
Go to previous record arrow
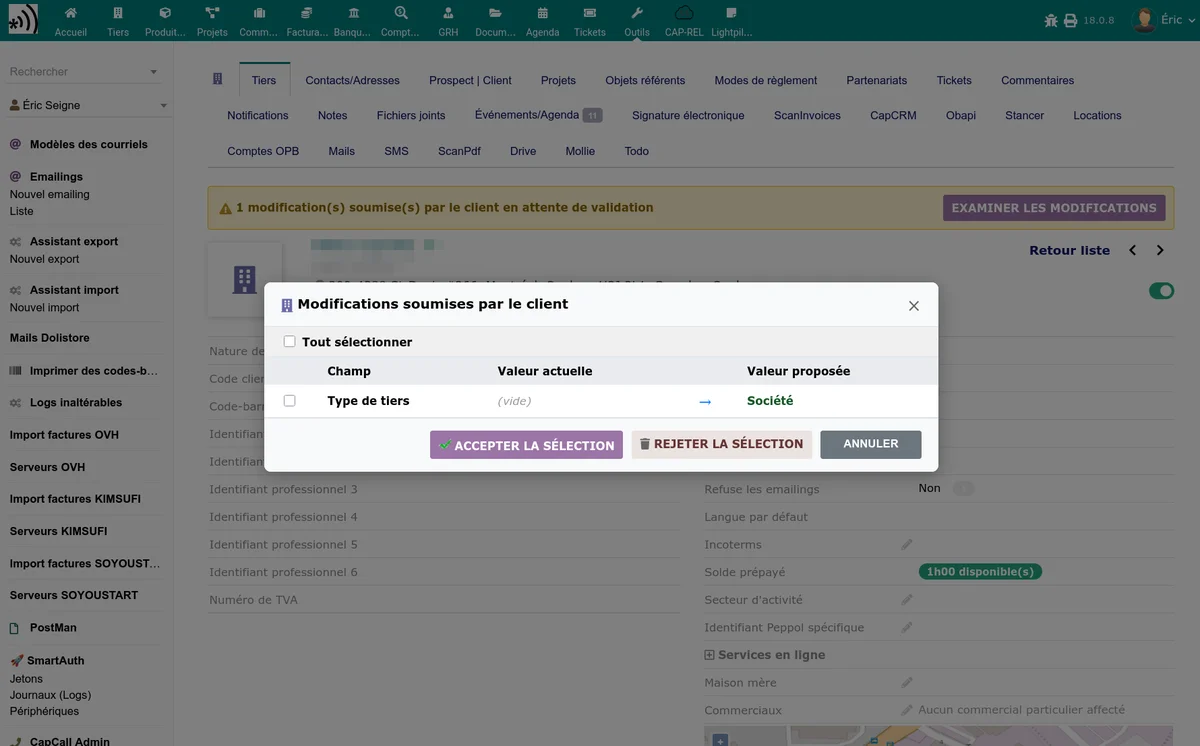(1132, 250)
